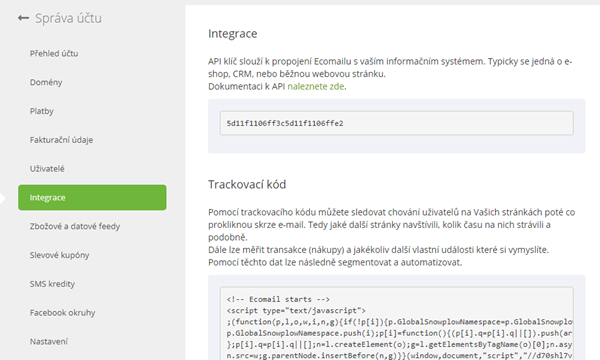Click the Správa účtu header title
Image resolution: width=600 pixels, height=360 pixels.
68,18
